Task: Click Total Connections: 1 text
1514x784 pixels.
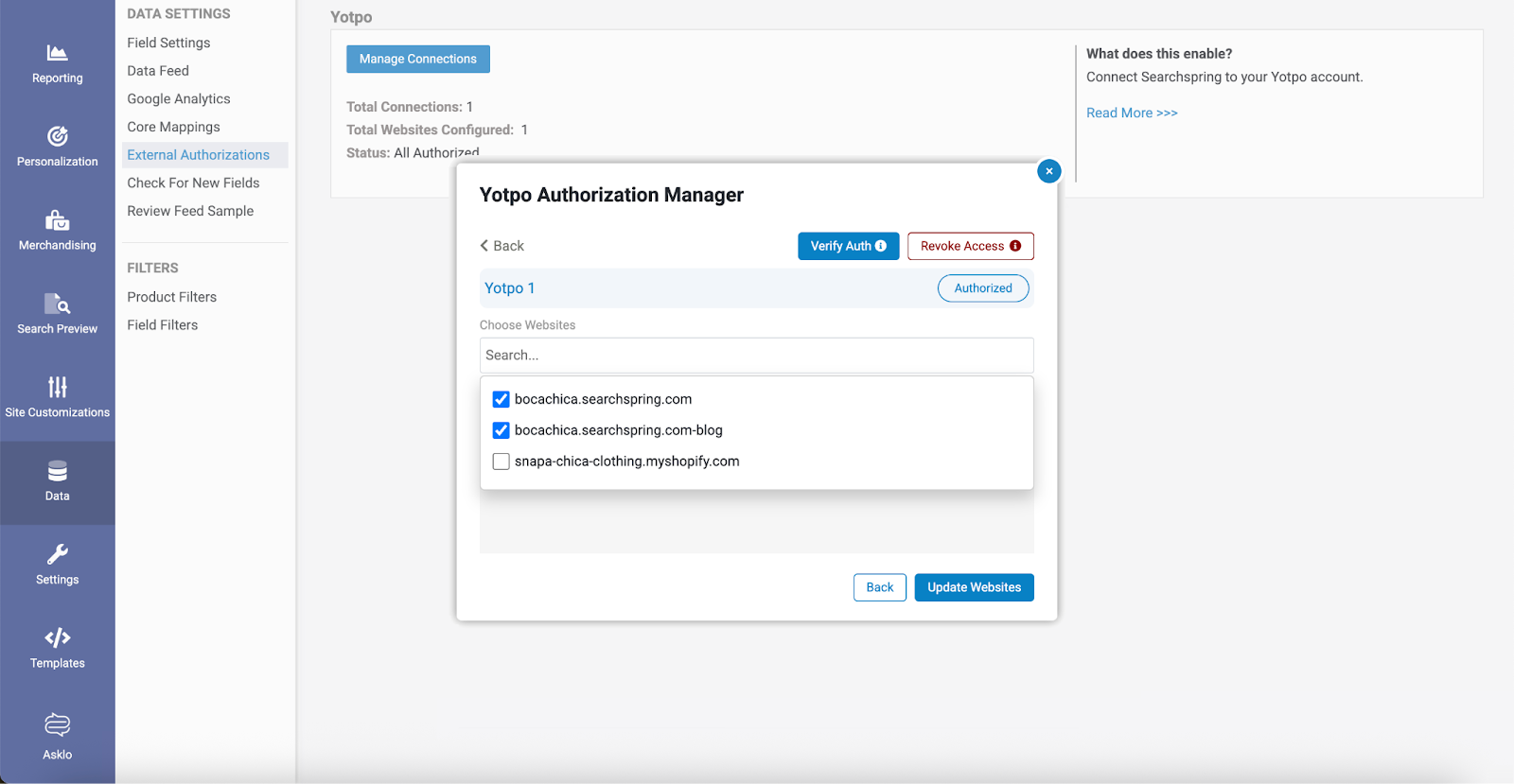Action: (410, 107)
